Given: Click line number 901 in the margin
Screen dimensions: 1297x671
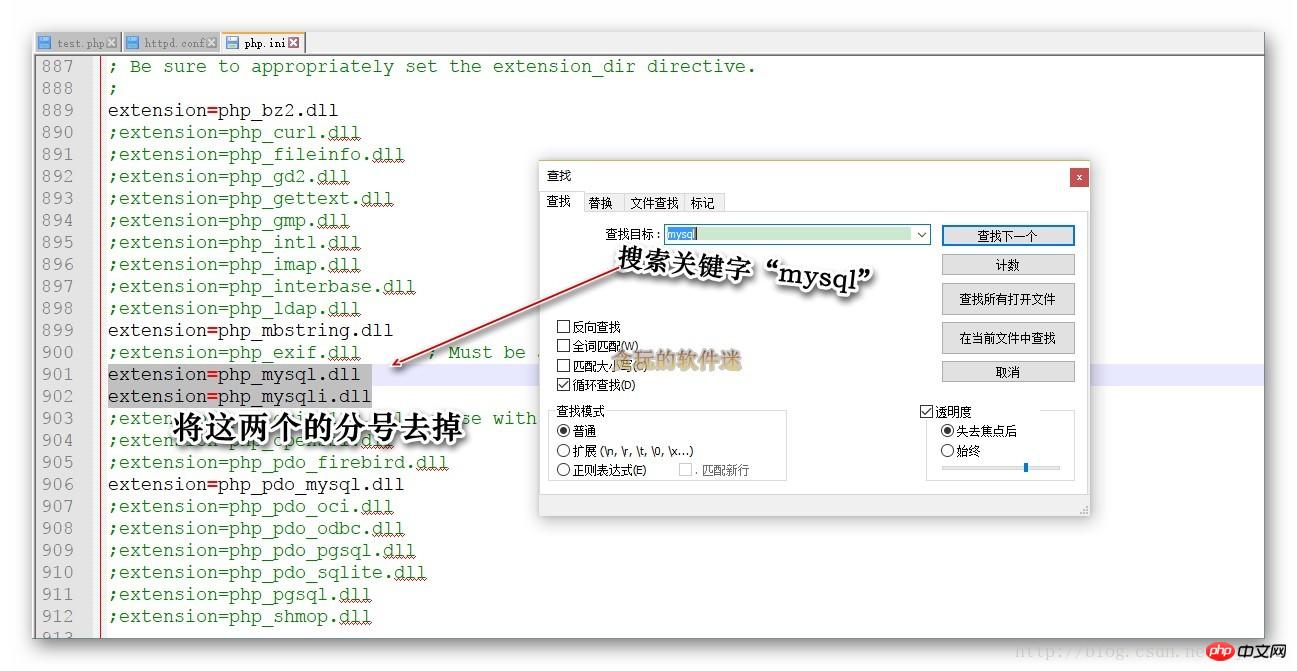Looking at the screenshot, I should [58, 374].
